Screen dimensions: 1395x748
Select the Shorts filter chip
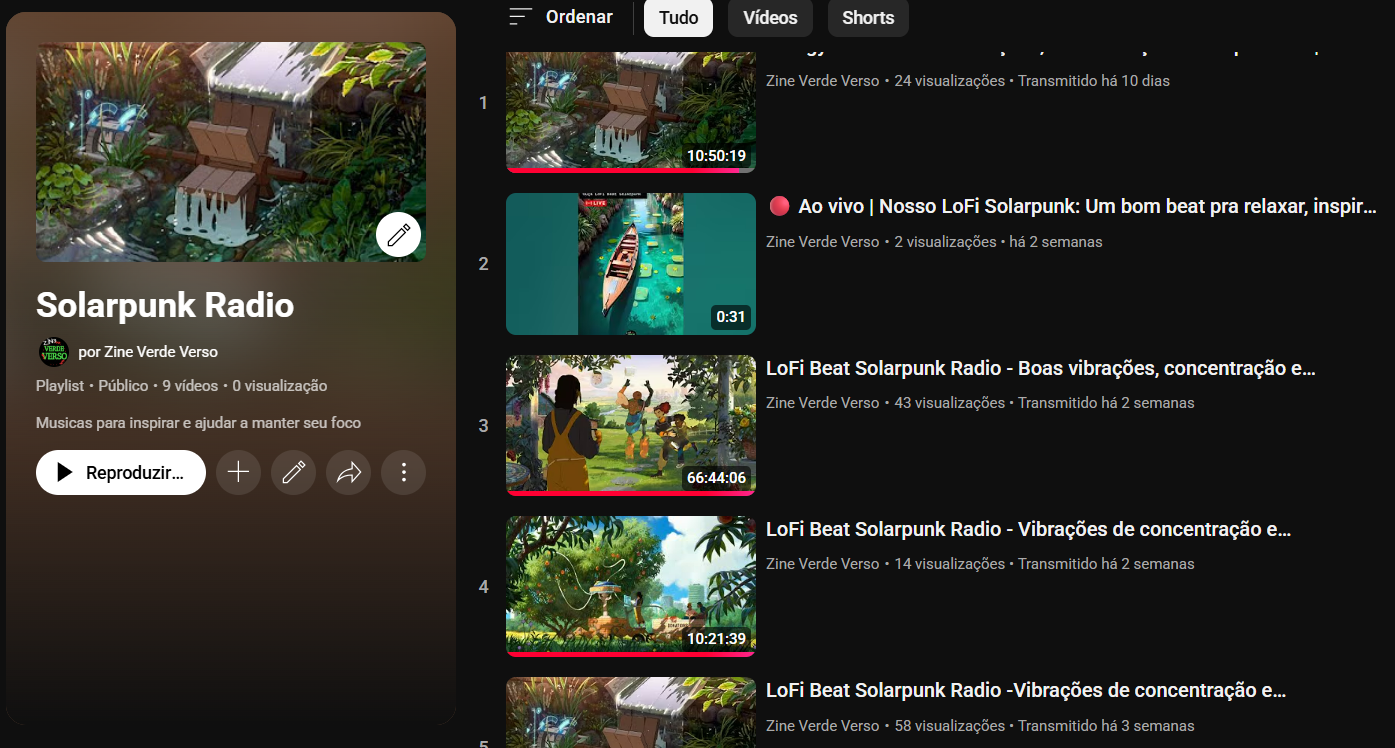(868, 18)
